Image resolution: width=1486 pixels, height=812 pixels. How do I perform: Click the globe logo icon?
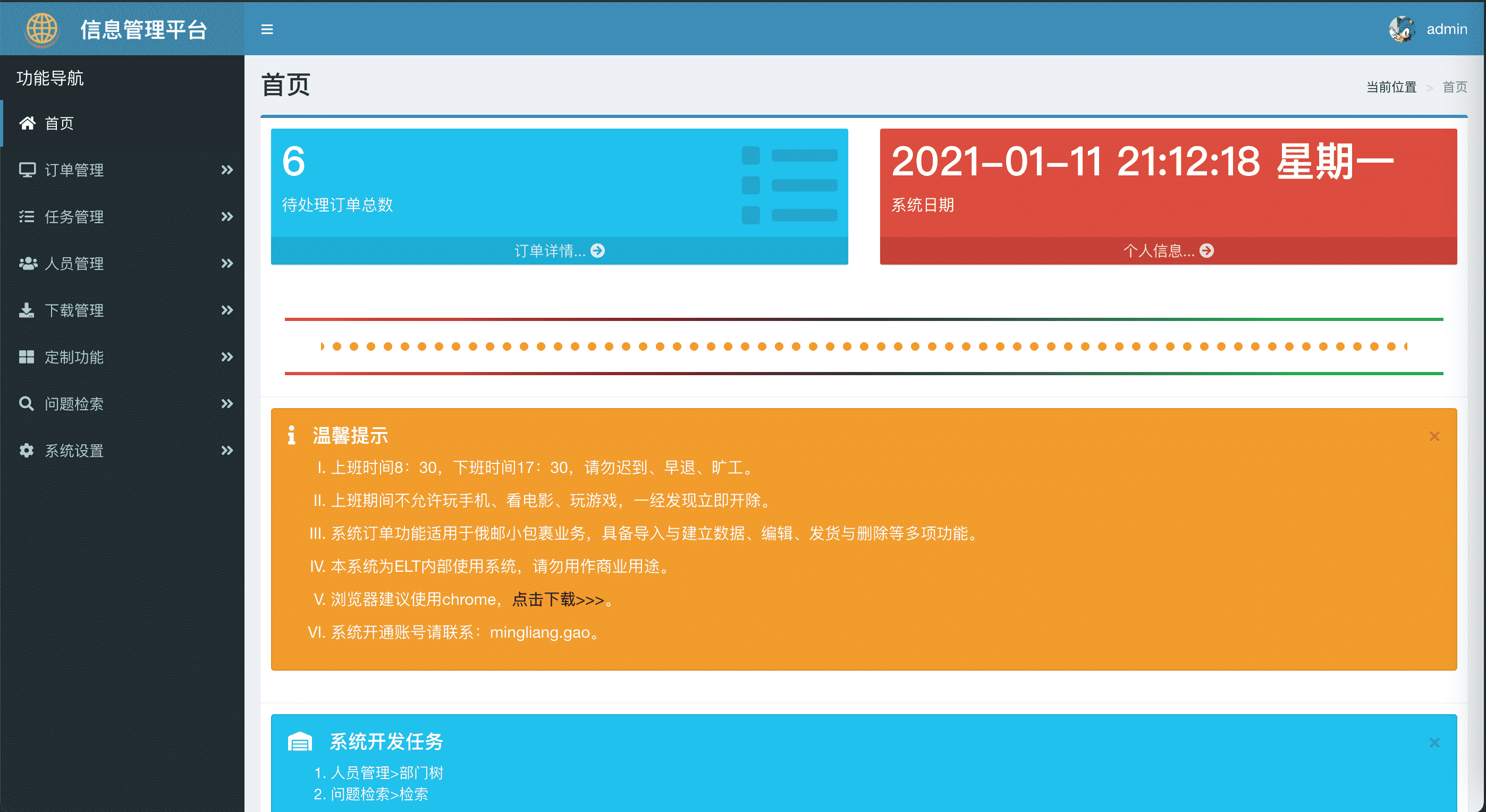(41, 29)
